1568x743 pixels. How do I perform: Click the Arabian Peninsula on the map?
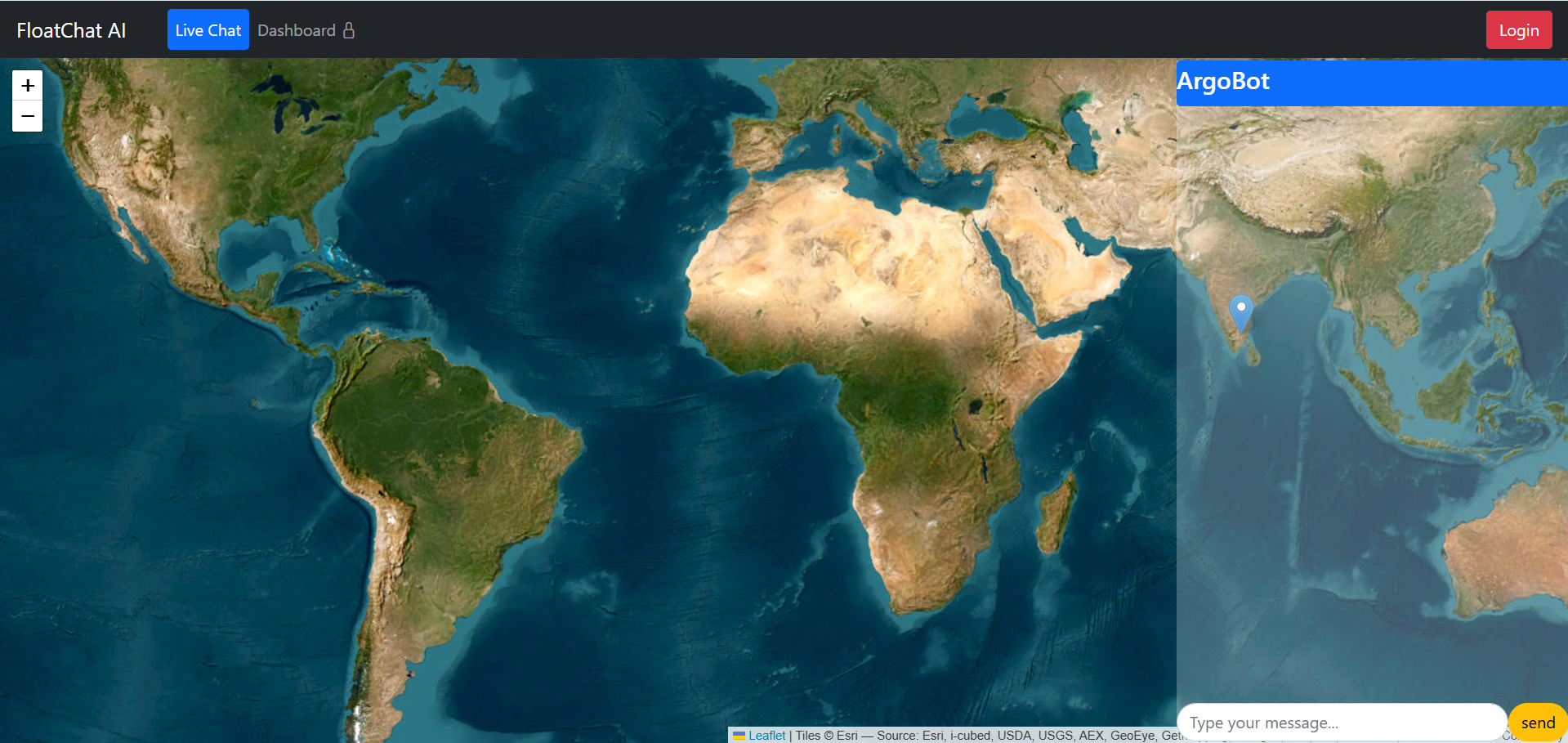pos(1062,262)
